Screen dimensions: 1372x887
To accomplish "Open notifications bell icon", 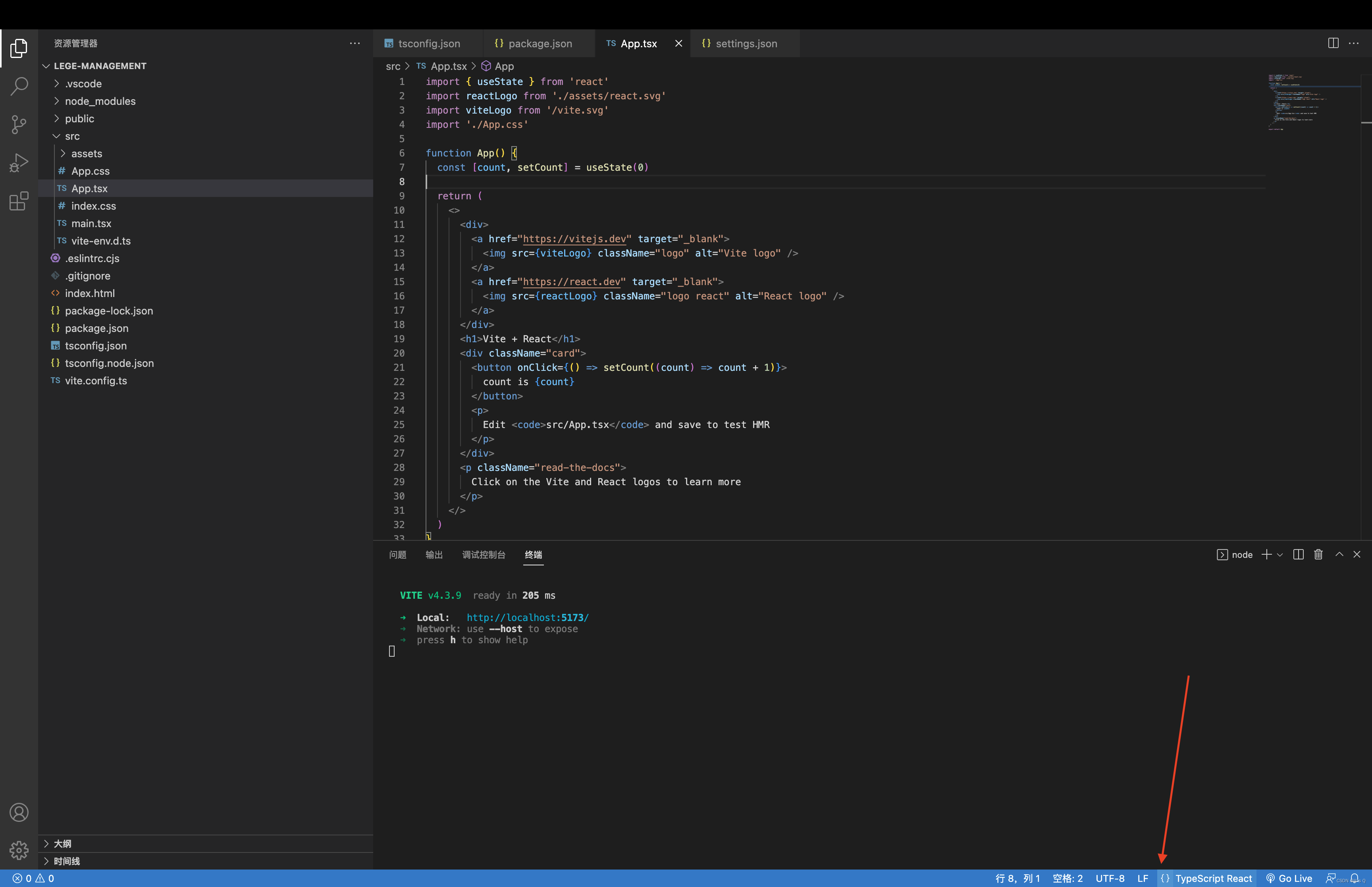I will (1355, 878).
